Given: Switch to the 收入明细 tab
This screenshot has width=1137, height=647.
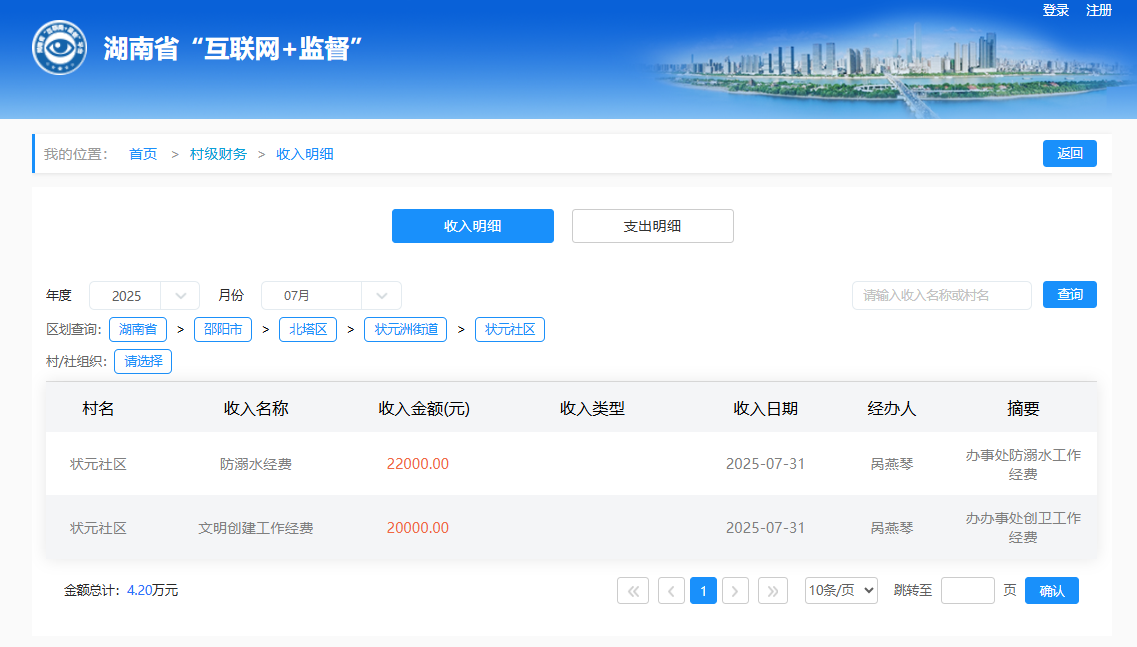Looking at the screenshot, I should (x=472, y=226).
